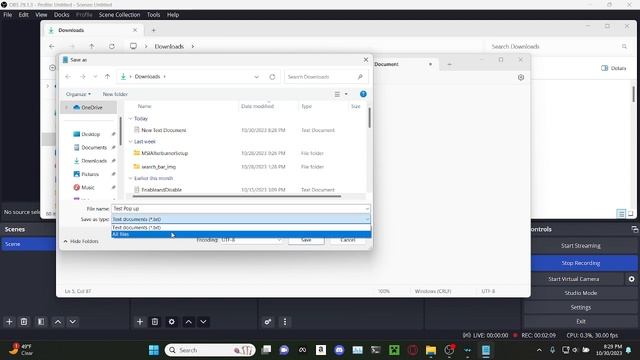640x360 pixels.
Task: Click the Search Downloads box in Save as dialog
Action: 325,77
